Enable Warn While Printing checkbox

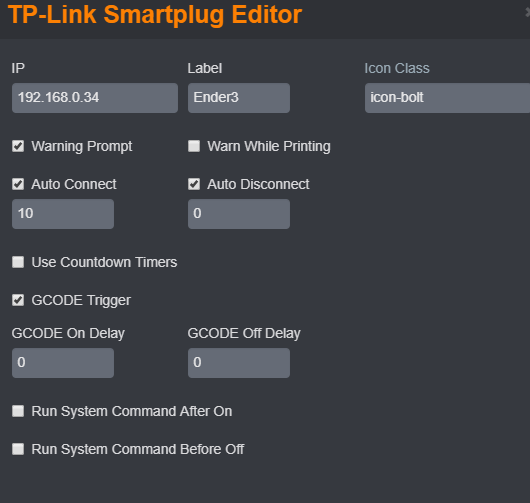(194, 146)
